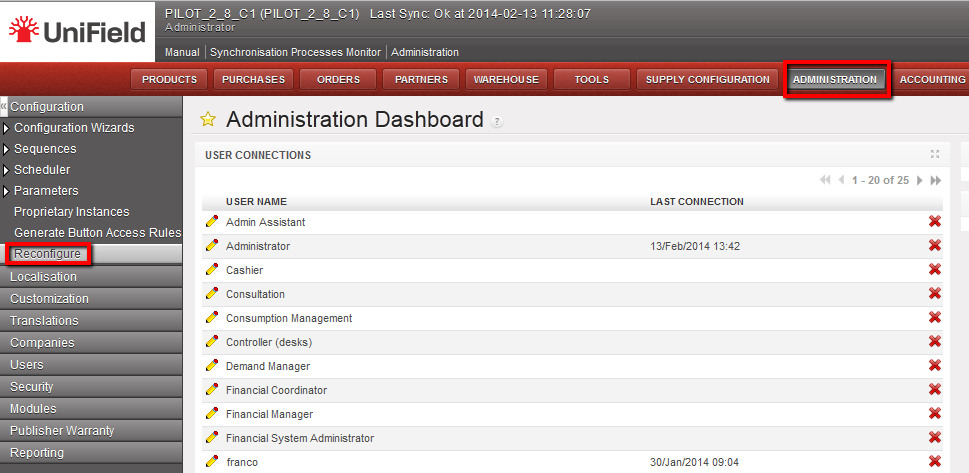The height and width of the screenshot is (473, 969).
Task: Edit the Admin Assistant user with pencil
Action: click(212, 222)
